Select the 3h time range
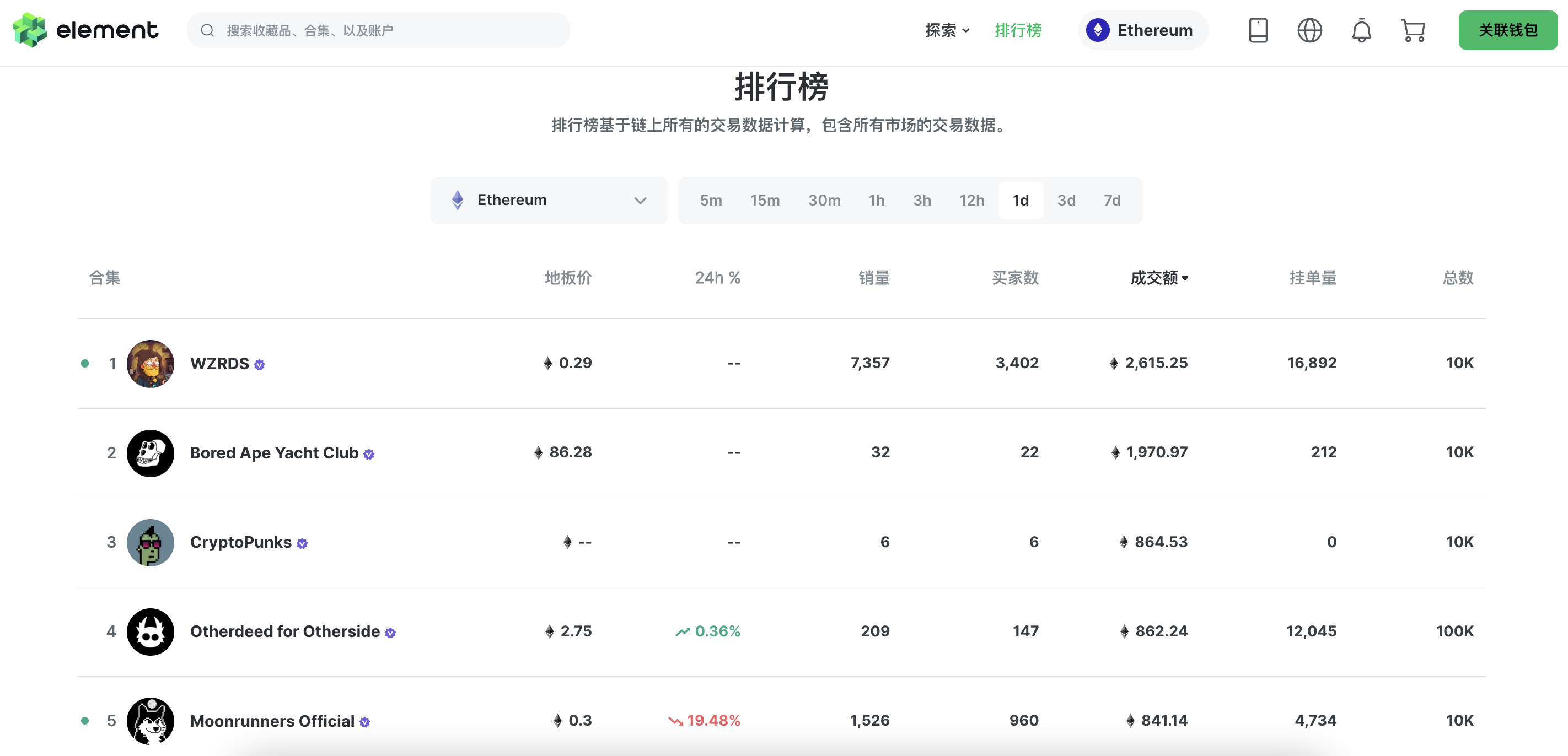Viewport: 1568px width, 756px height. 922,200
